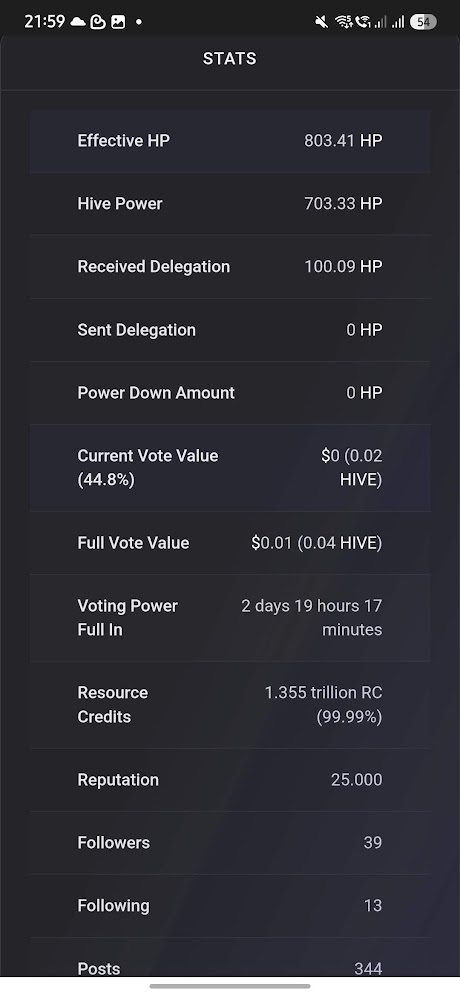Tap the cloud icon in status bar
The width and height of the screenshot is (460, 995).
[77, 22]
